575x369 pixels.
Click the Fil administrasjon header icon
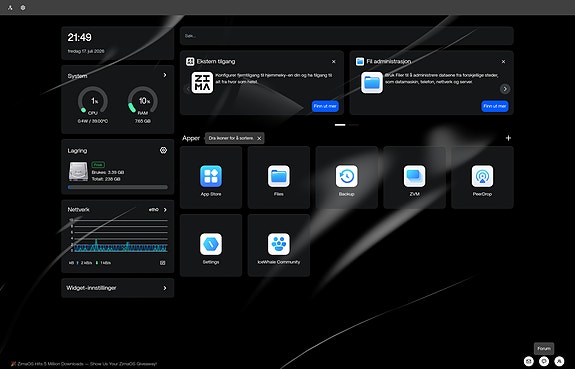pyautogui.click(x=360, y=61)
